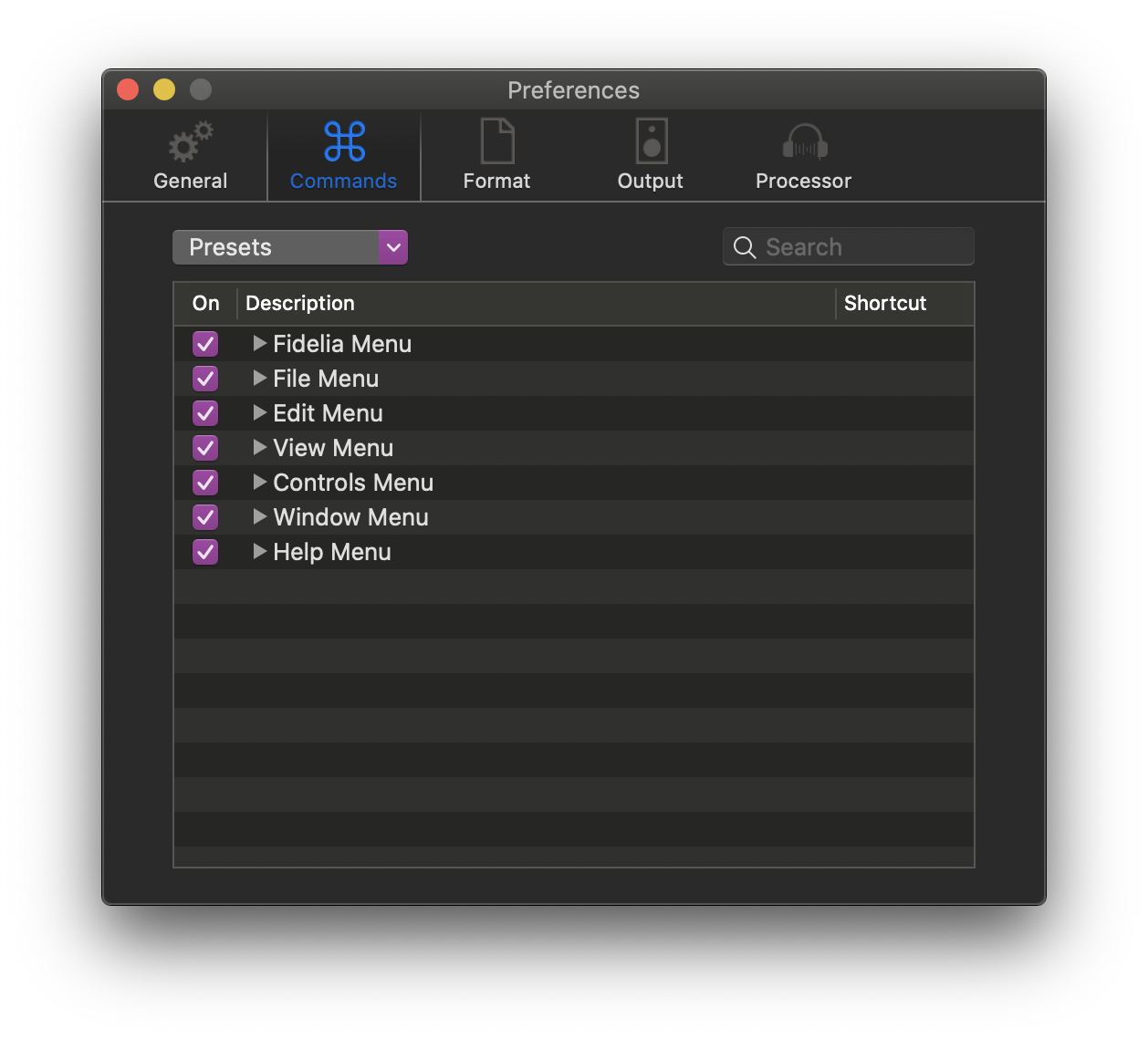The height and width of the screenshot is (1040, 1148).
Task: Open the General gears icon
Action: [190, 142]
